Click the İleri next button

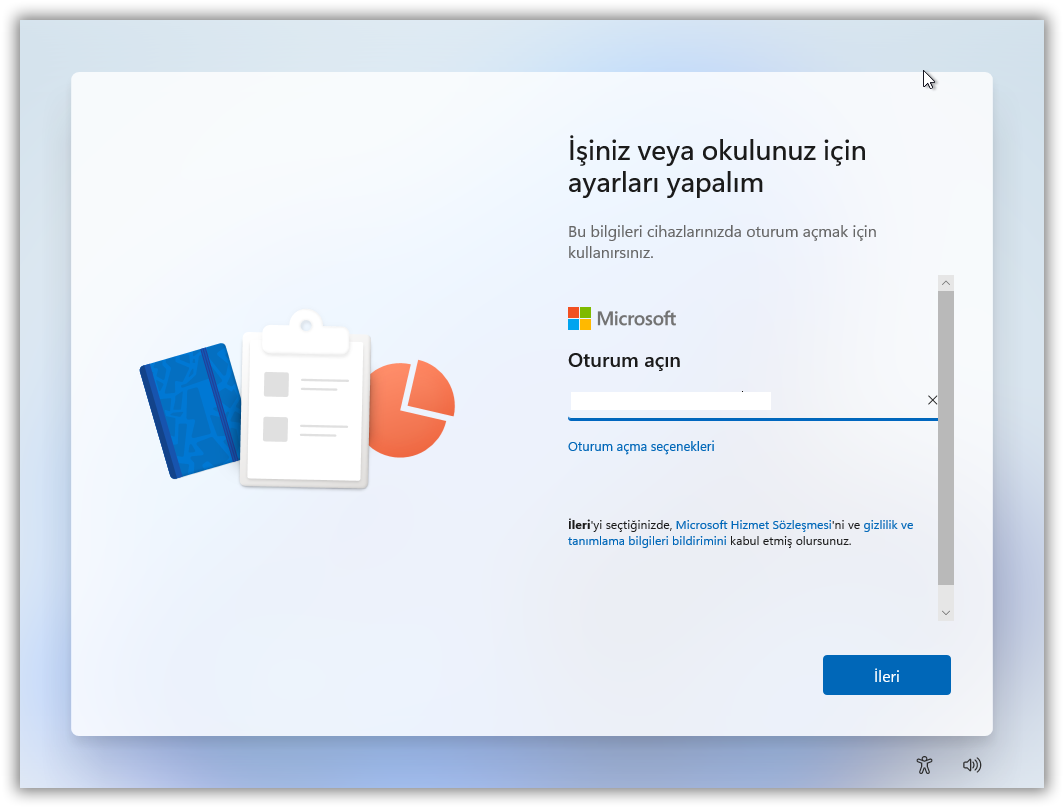(886, 675)
